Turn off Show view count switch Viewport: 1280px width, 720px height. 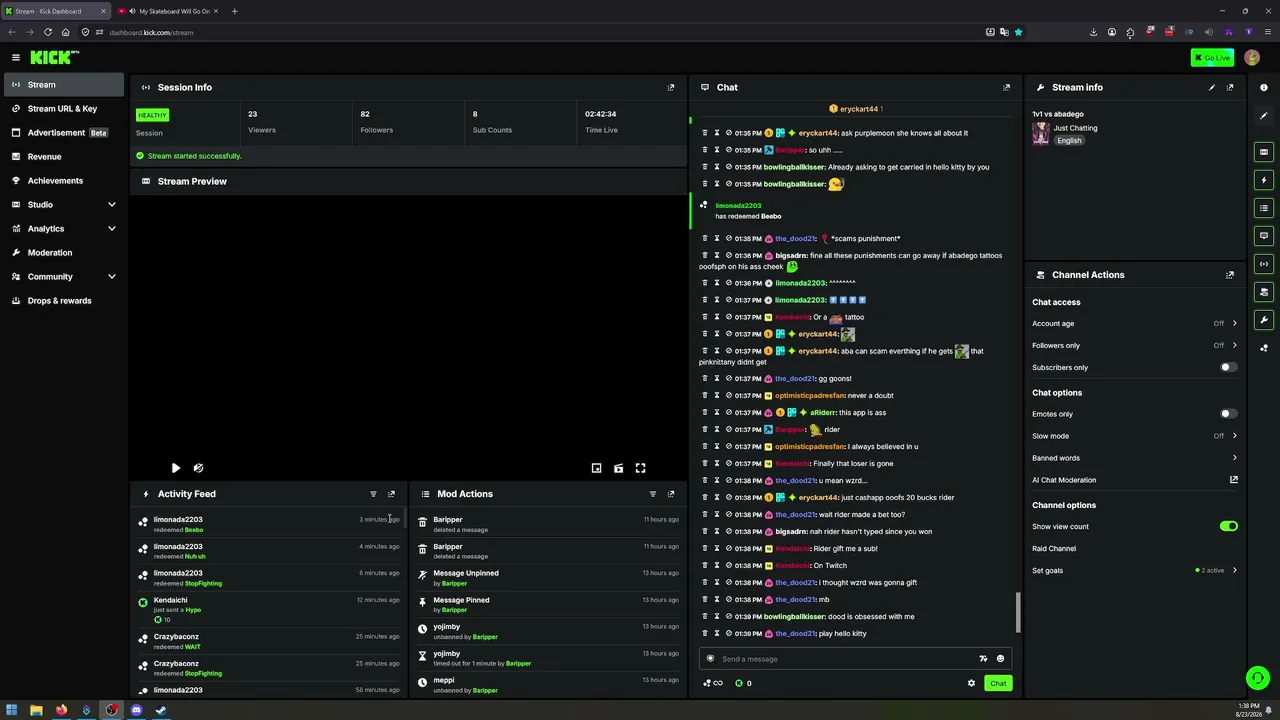point(1229,526)
